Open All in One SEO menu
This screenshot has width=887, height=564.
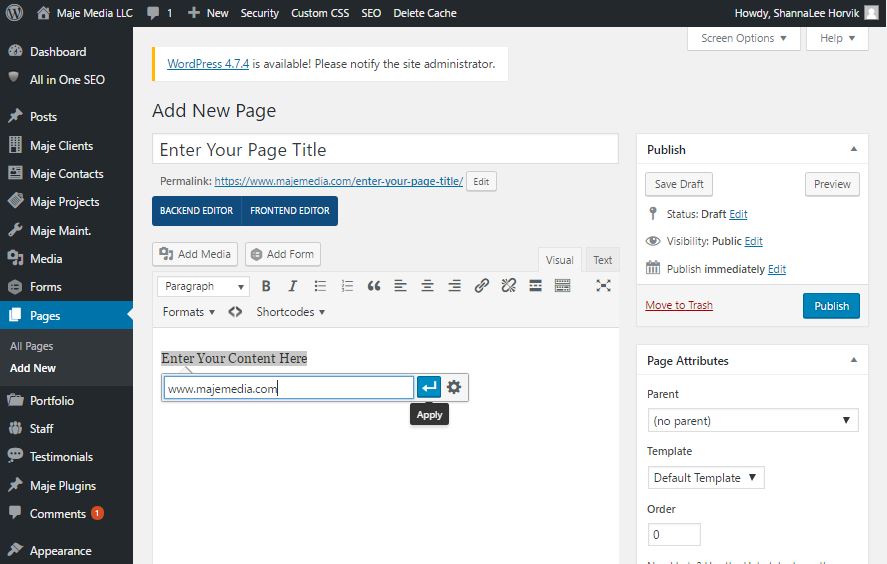(x=66, y=80)
